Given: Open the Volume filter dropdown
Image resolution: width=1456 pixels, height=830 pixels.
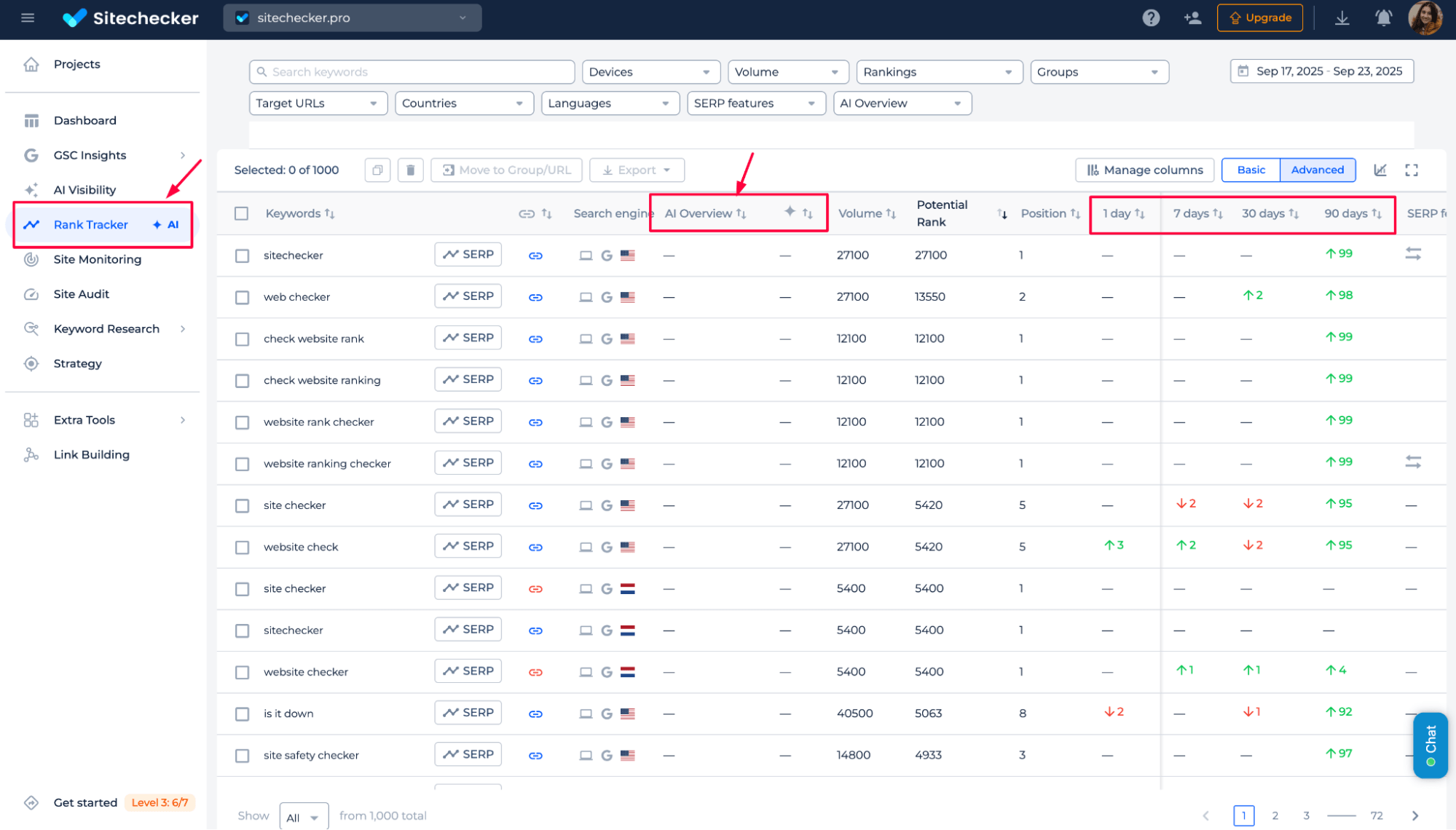Looking at the screenshot, I should pos(788,72).
